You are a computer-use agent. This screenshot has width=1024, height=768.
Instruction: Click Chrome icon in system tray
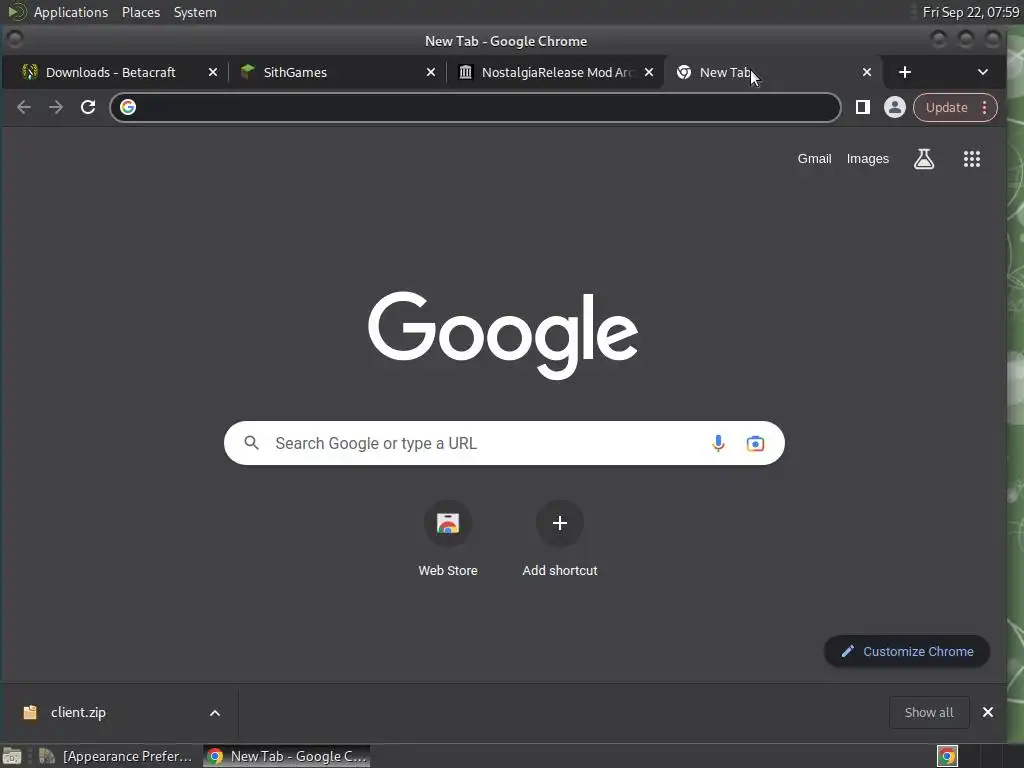click(947, 756)
